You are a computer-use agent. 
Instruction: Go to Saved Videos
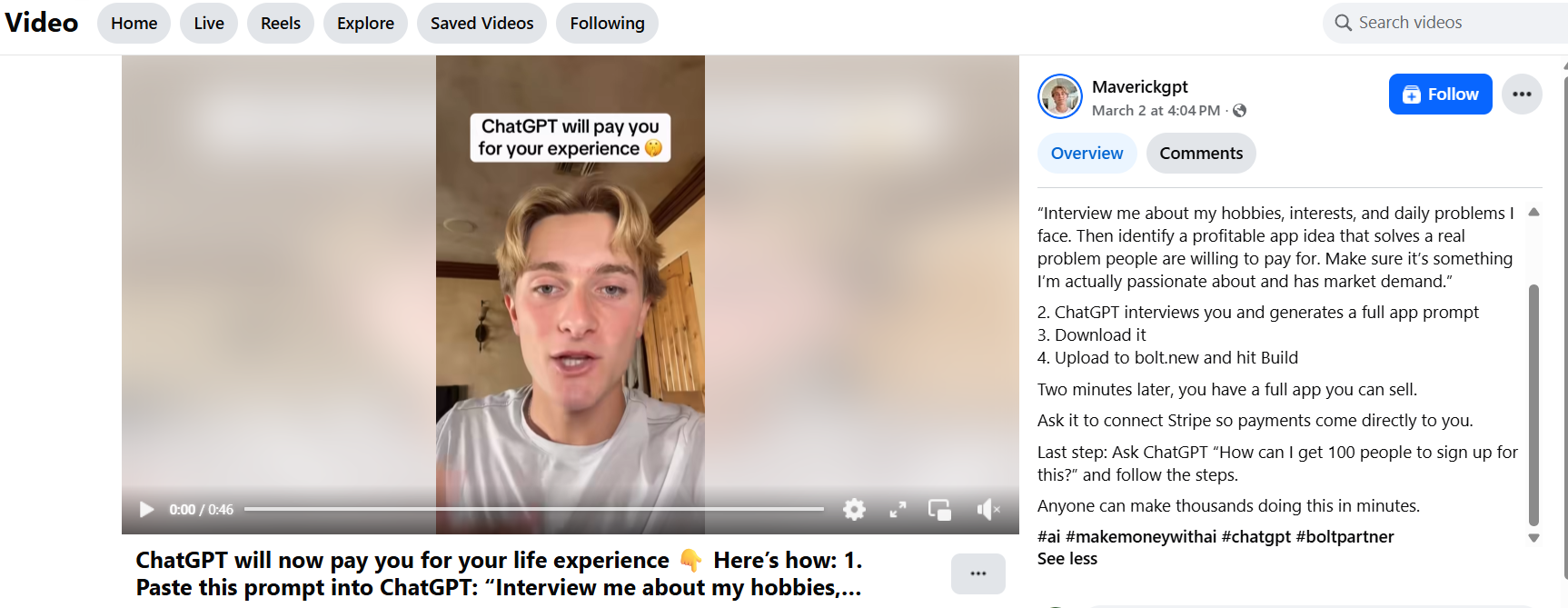[481, 24]
